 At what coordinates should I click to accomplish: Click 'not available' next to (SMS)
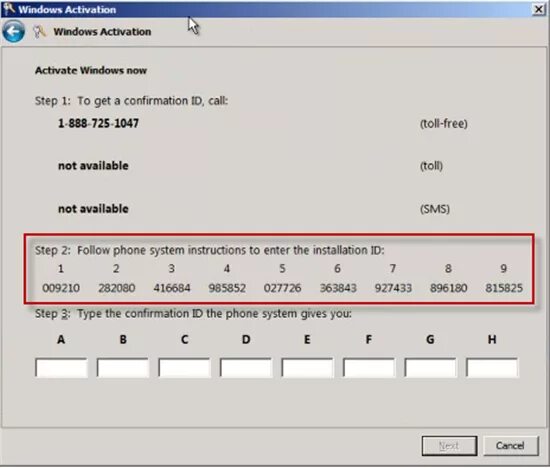point(93,209)
